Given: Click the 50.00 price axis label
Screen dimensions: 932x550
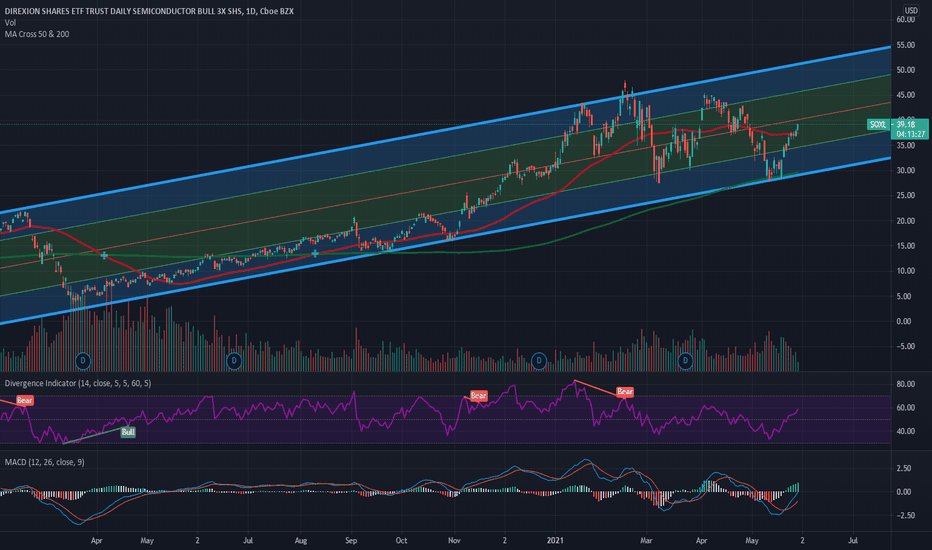Looking at the screenshot, I should pos(905,70).
